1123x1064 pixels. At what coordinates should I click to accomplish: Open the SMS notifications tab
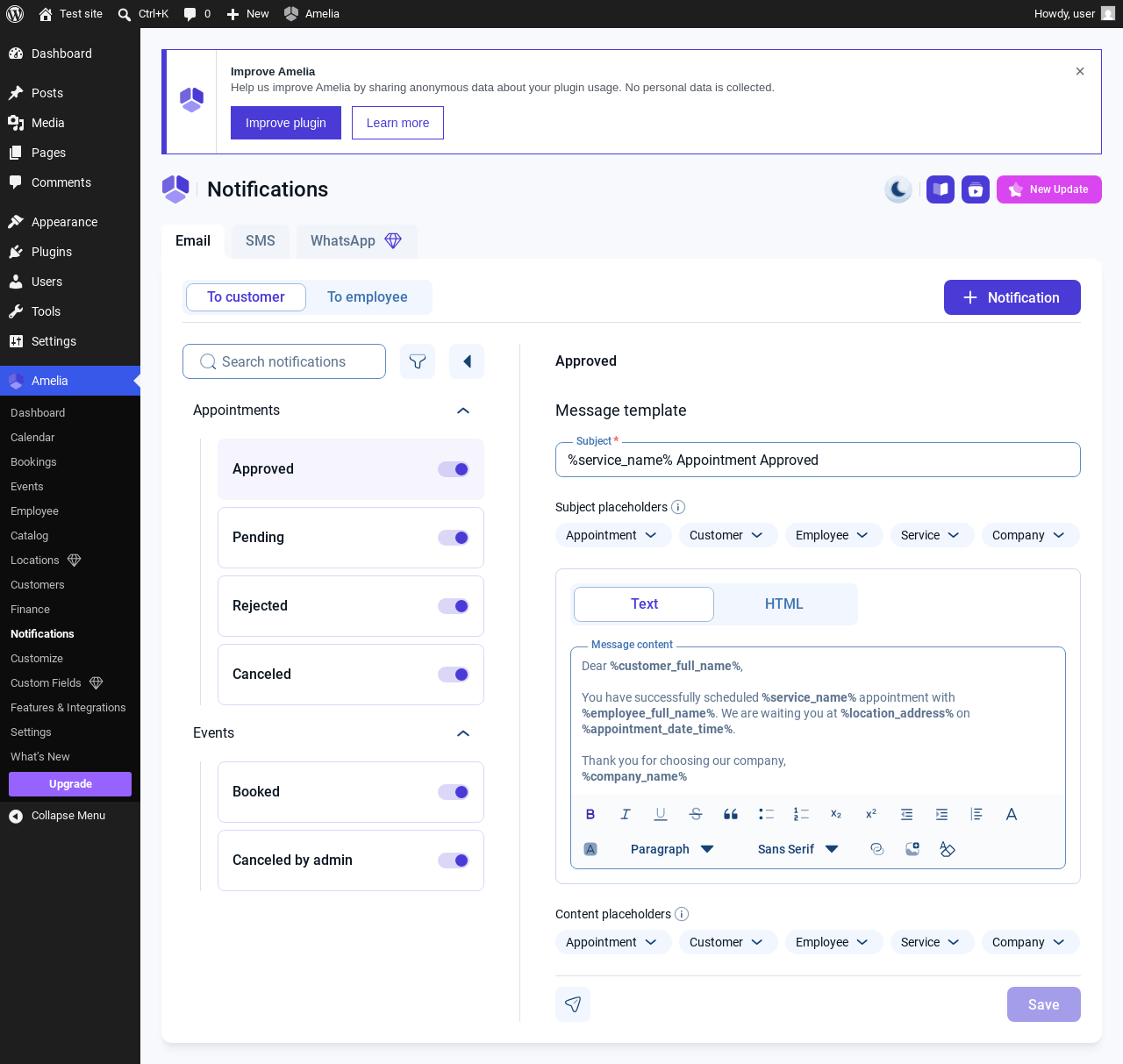[x=261, y=241]
